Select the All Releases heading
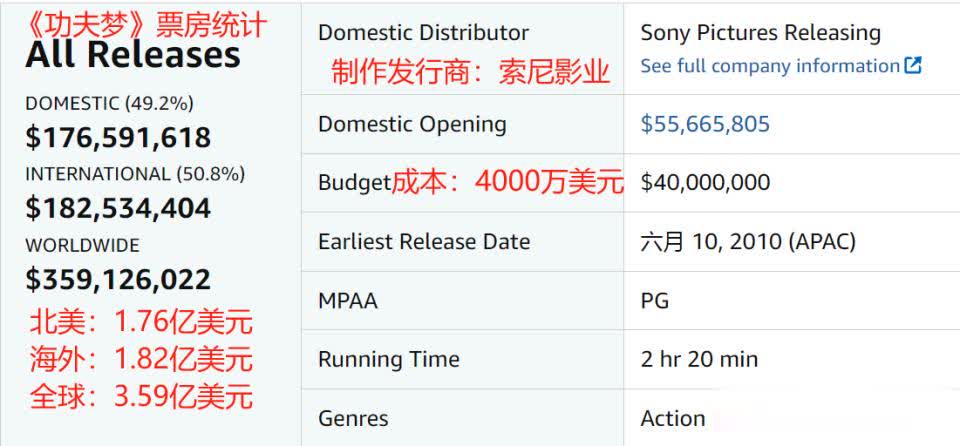The width and height of the screenshot is (960, 446). pyautogui.click(x=133, y=55)
